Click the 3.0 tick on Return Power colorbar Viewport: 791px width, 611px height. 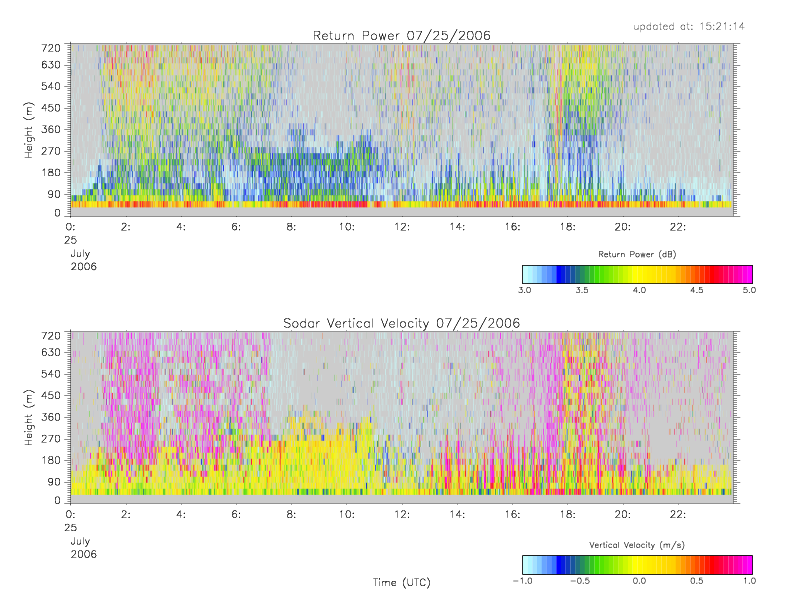[x=525, y=290]
